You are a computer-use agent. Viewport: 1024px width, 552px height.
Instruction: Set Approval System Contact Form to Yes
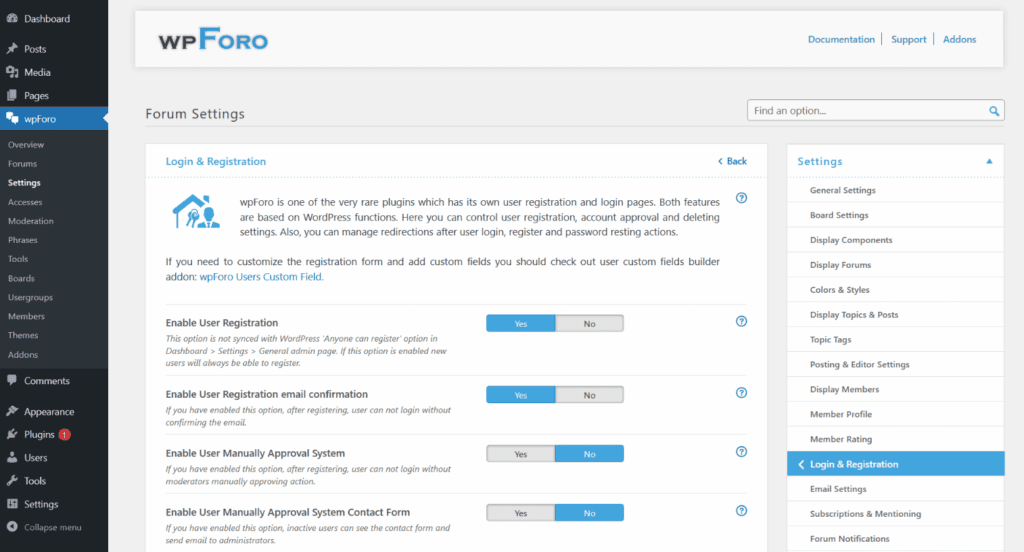click(520, 513)
